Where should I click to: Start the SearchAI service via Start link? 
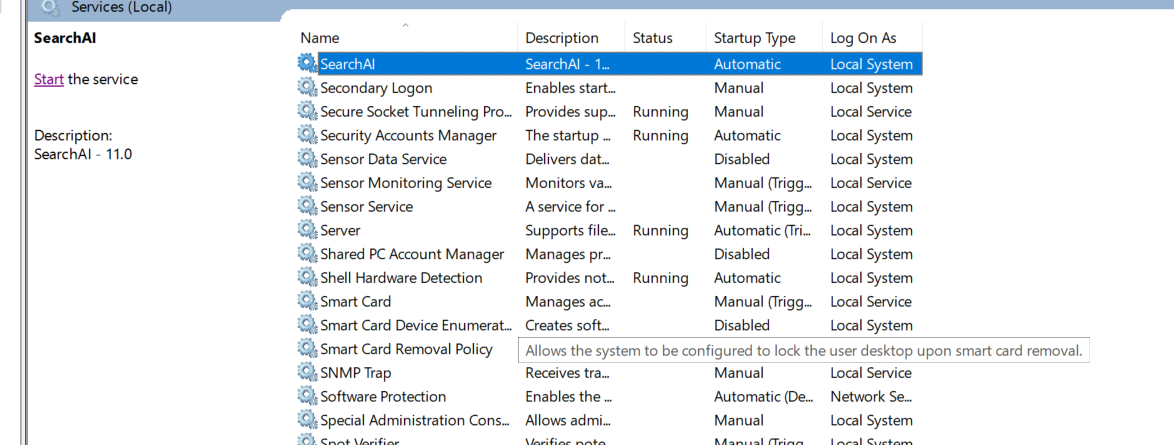pos(49,79)
